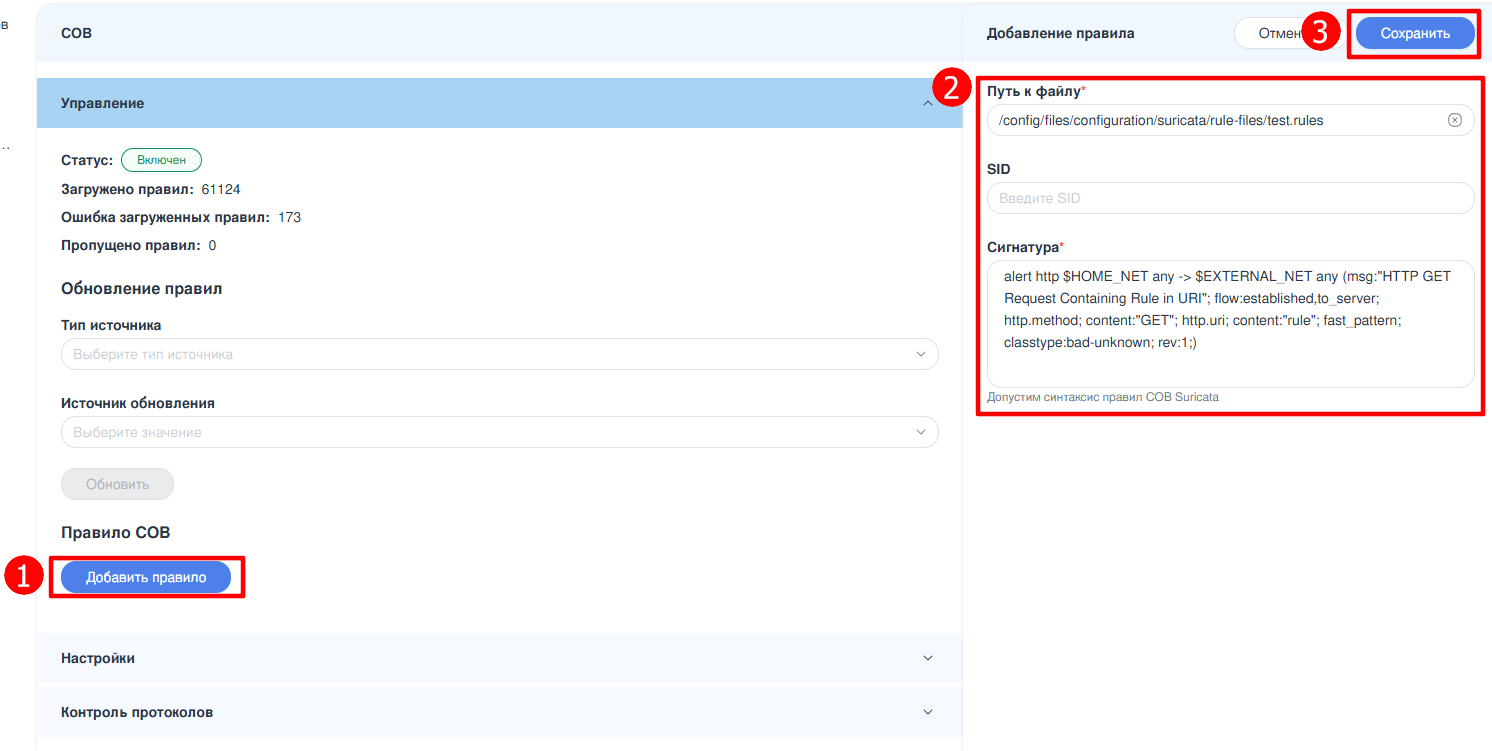The width and height of the screenshot is (1492, 751).
Task: Collapse the Управление section
Action: (x=927, y=103)
